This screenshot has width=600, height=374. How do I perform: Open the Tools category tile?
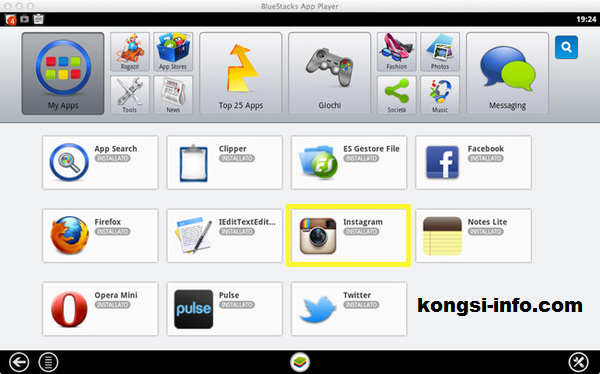tap(130, 95)
